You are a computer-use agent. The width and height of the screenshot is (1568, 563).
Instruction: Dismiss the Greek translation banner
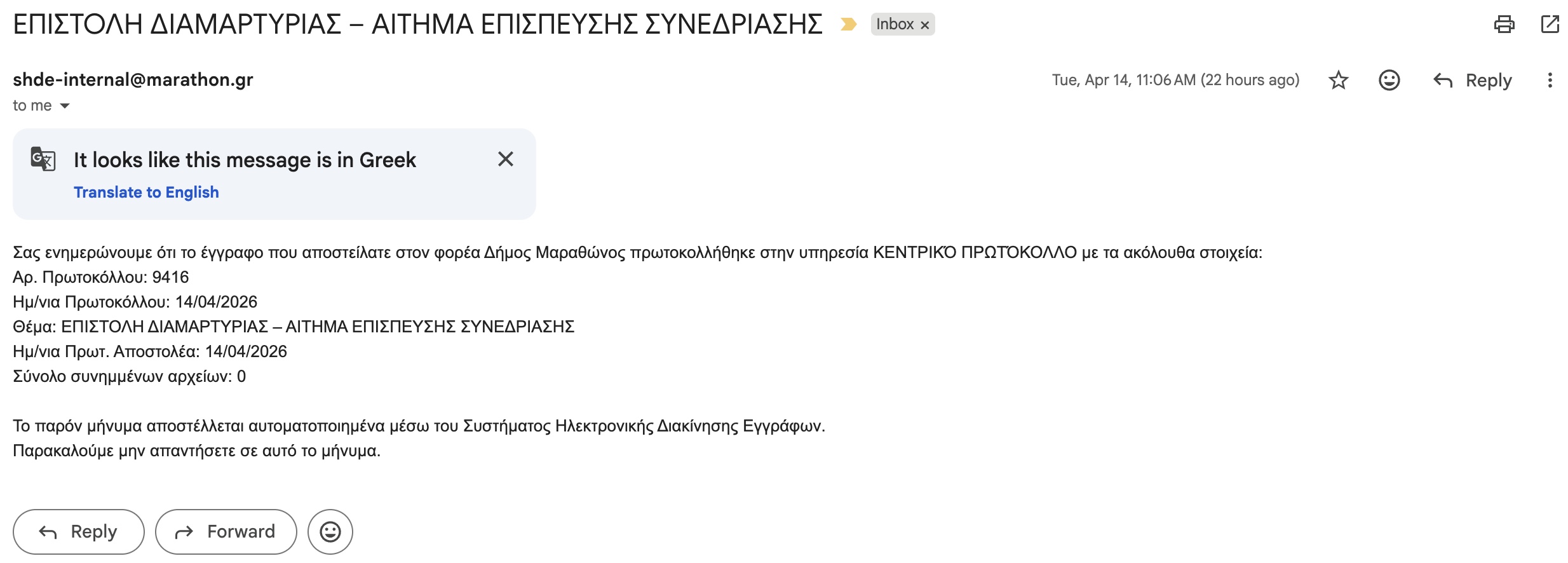pos(506,159)
